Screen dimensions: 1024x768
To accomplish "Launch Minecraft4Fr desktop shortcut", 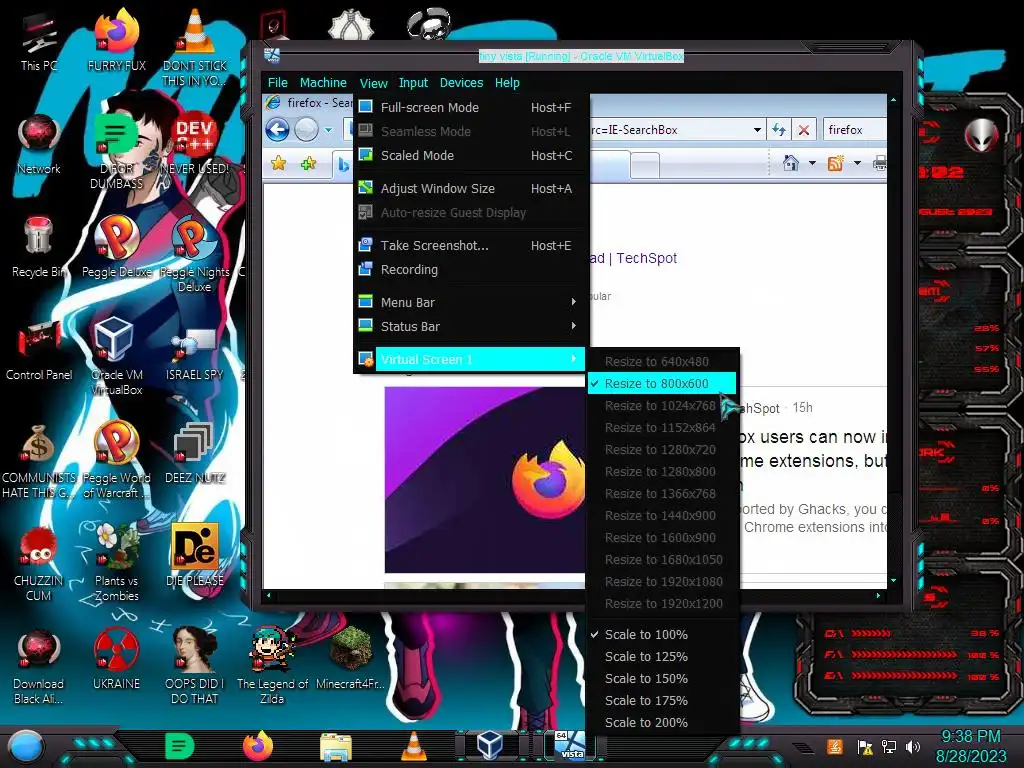I will [350, 660].
